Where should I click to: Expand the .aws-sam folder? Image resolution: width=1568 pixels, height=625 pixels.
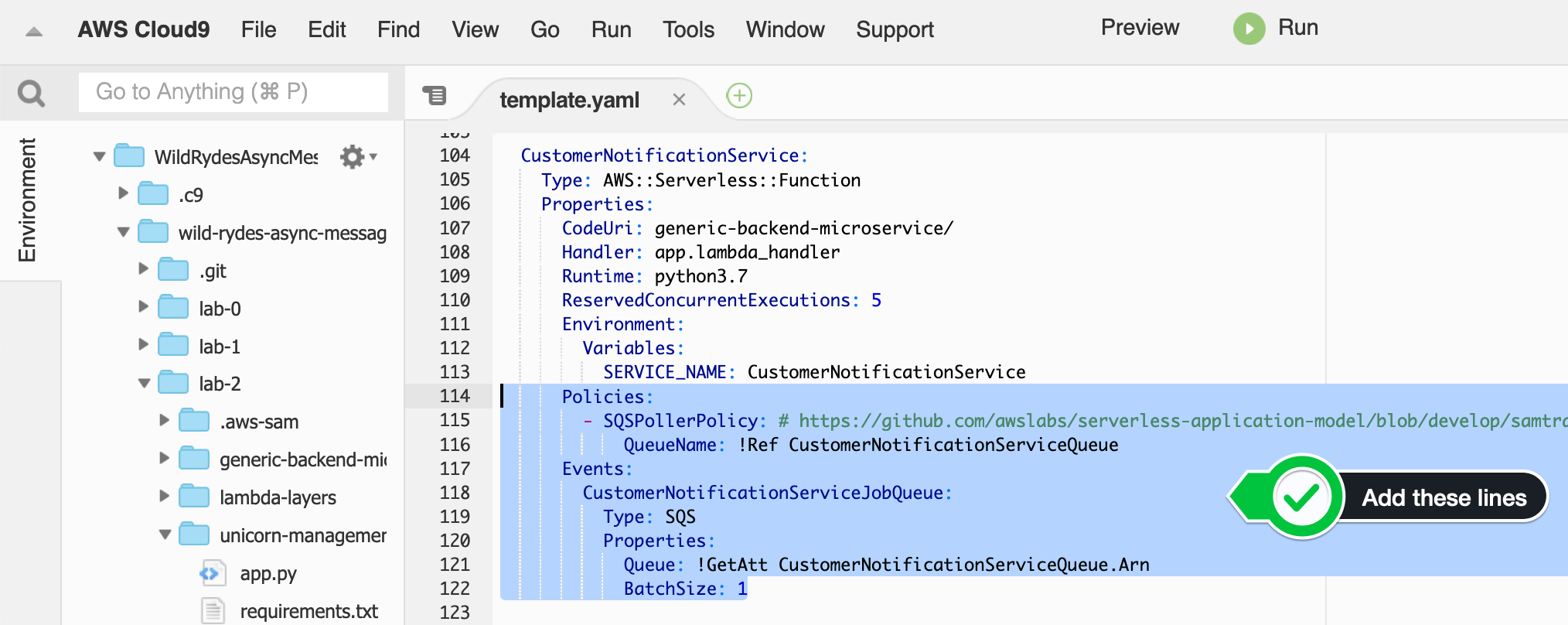click(164, 420)
